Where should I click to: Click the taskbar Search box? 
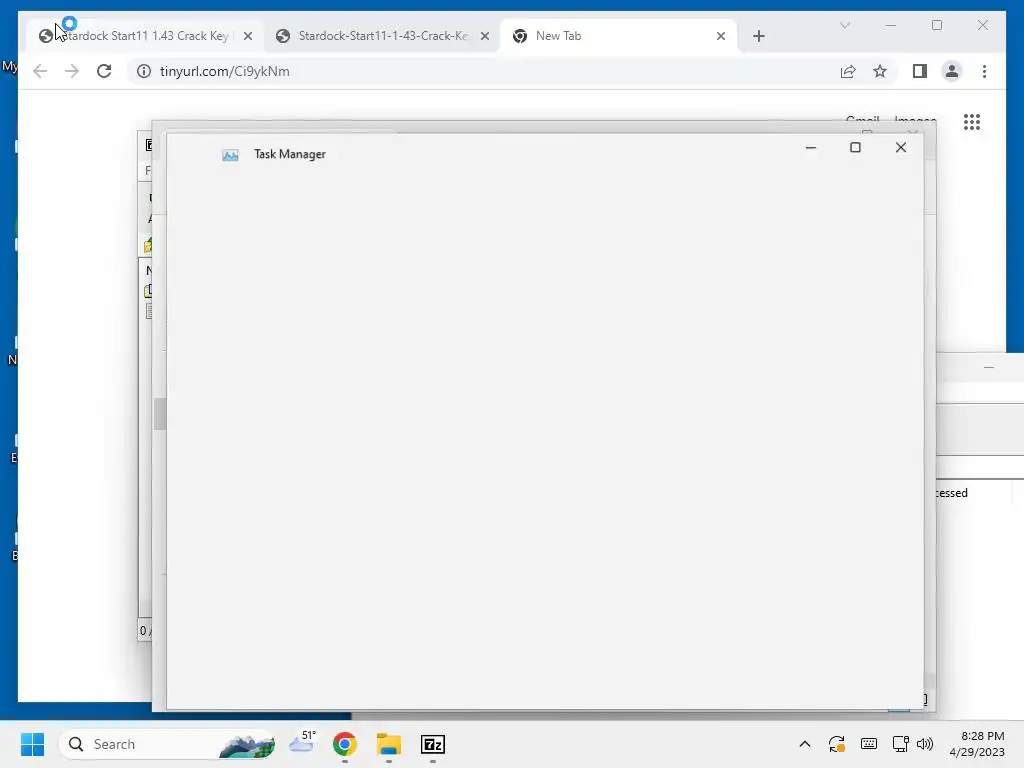[x=168, y=744]
